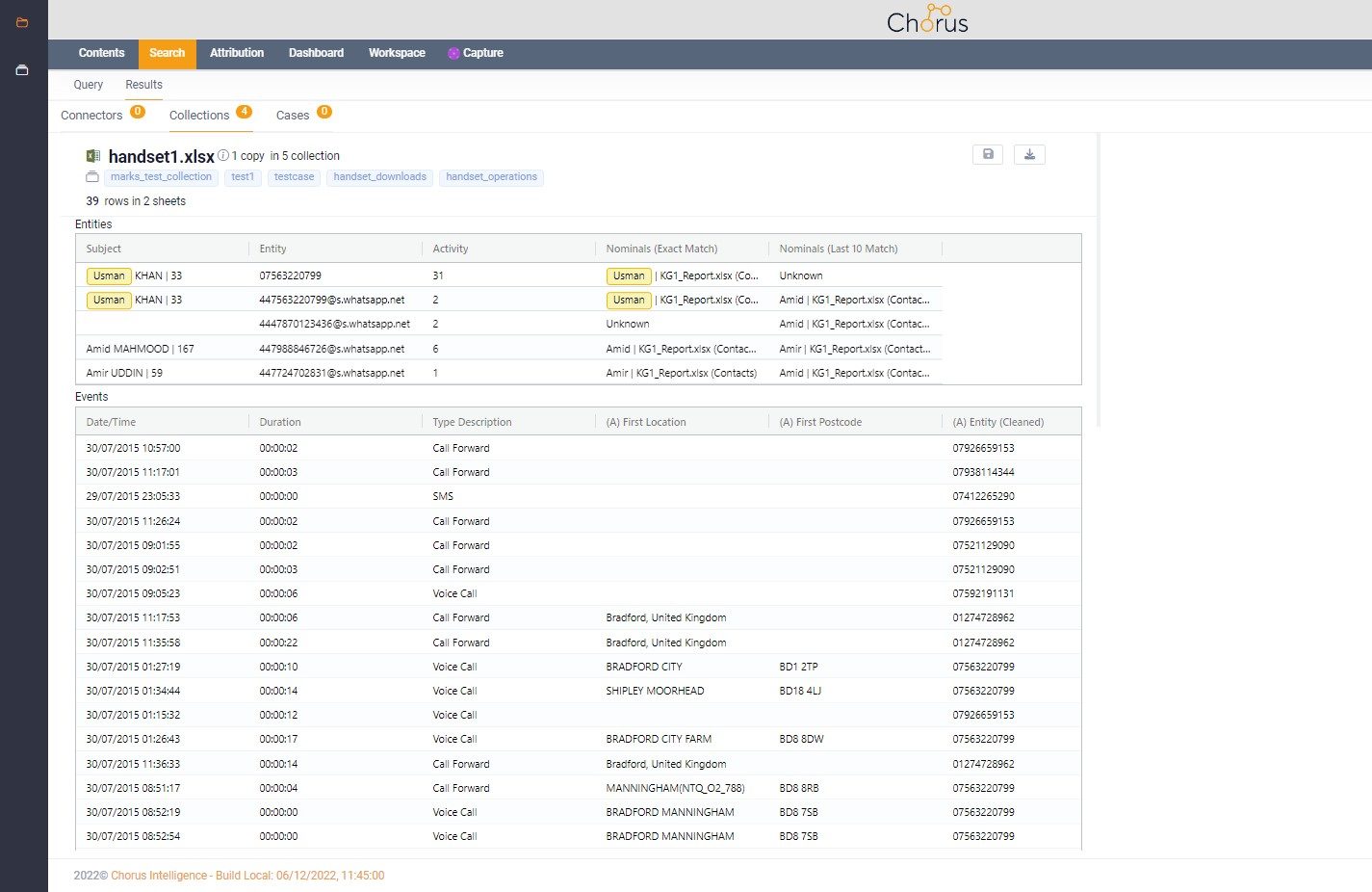Go to the Dashboard section
Viewport: 1372px width, 892px height.
coord(316,53)
